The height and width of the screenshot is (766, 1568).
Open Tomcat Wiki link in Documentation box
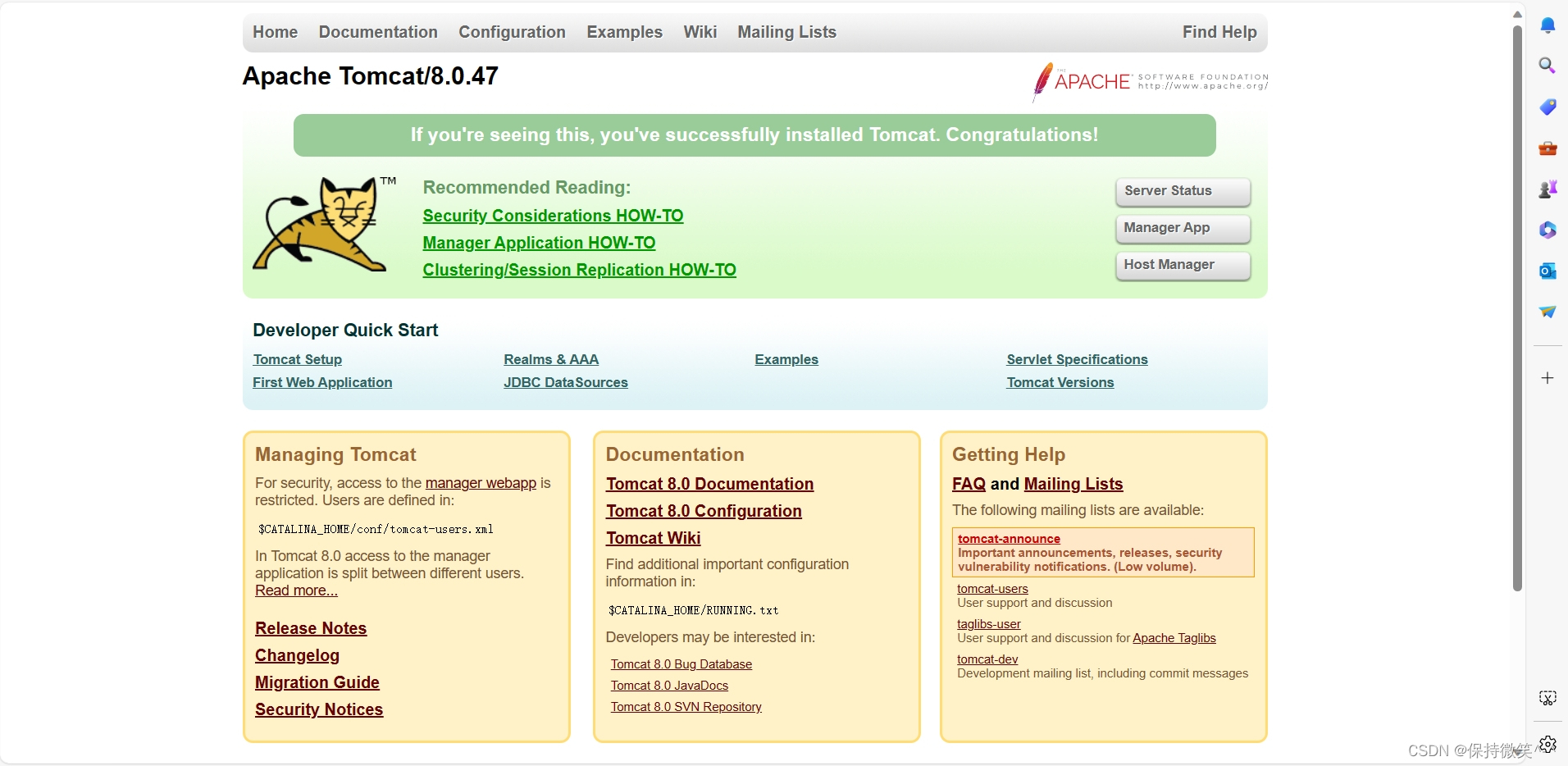pos(653,538)
